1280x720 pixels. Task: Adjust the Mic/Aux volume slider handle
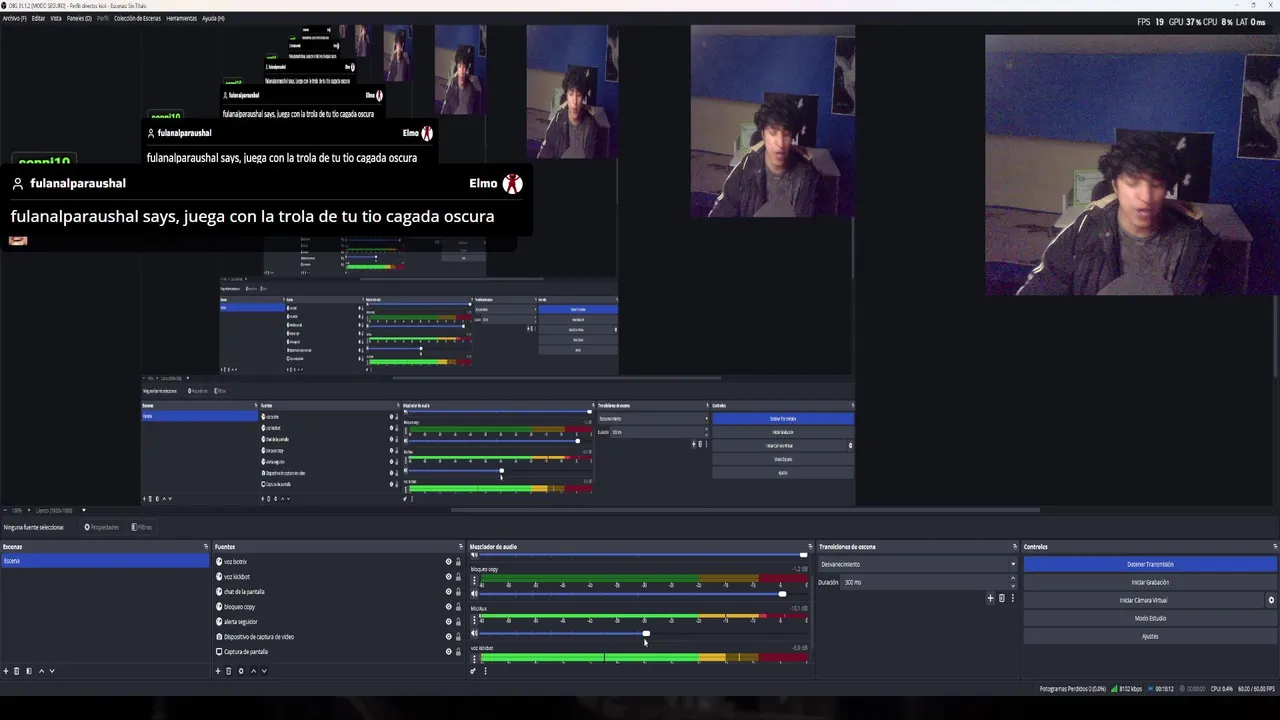point(646,633)
